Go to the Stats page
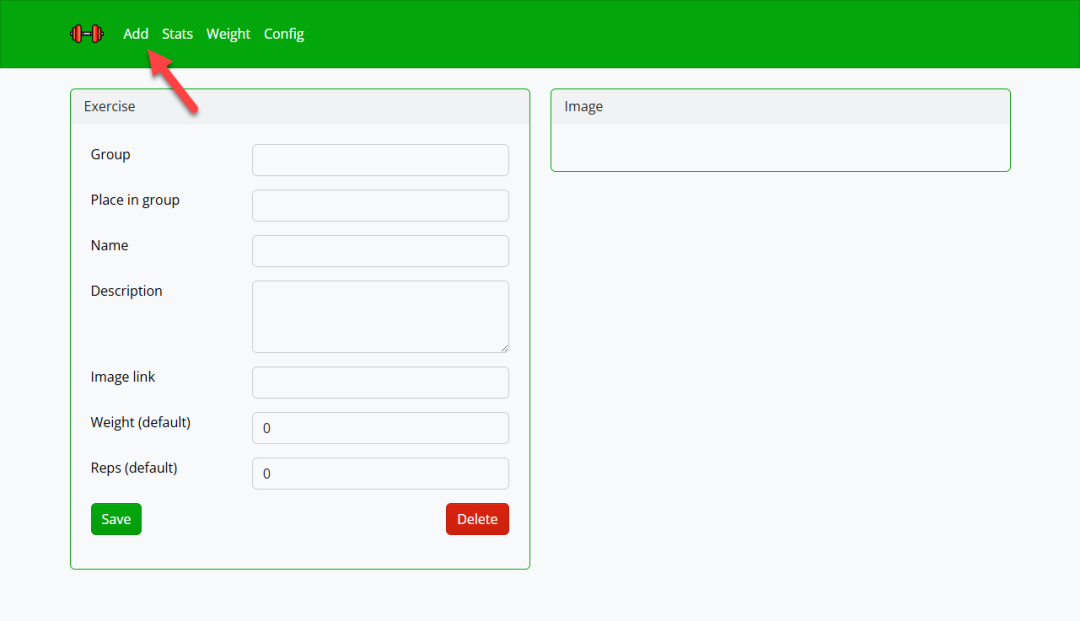 (x=177, y=34)
